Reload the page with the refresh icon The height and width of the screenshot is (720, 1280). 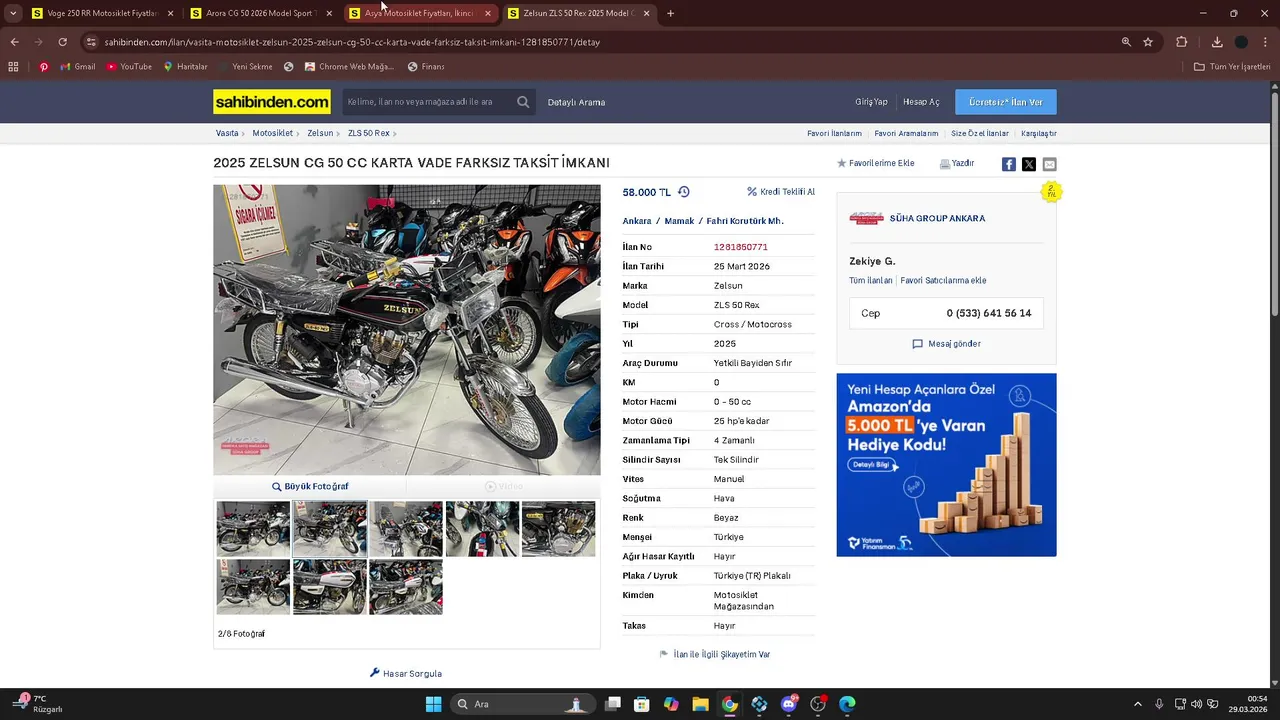[62, 42]
